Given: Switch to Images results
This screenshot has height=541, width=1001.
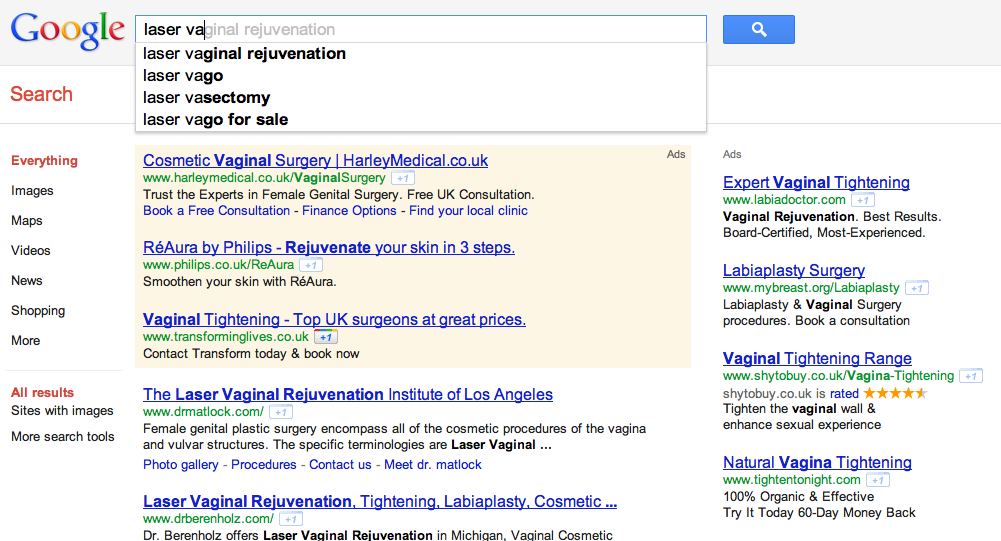Looking at the screenshot, I should click(32, 190).
